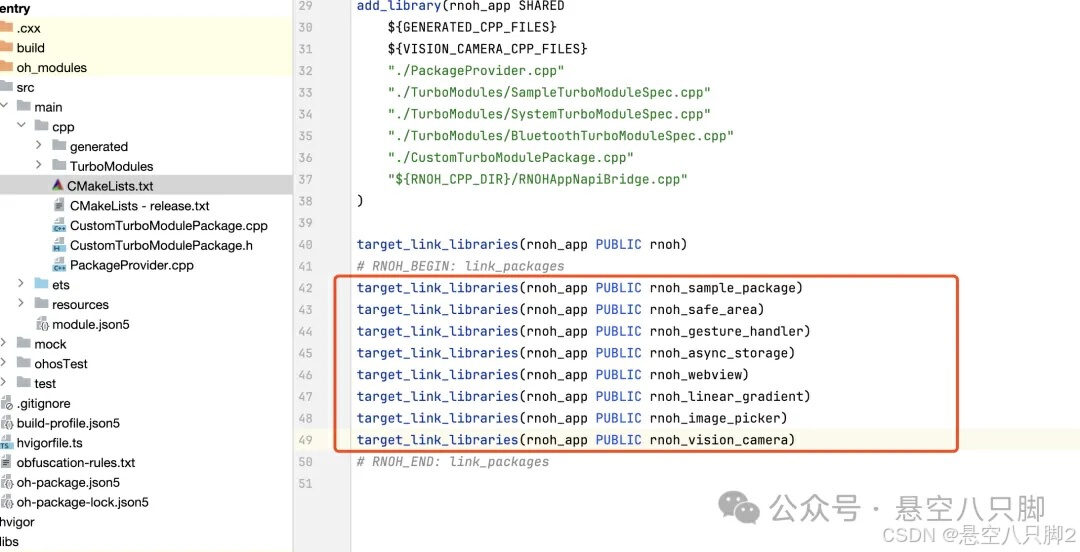This screenshot has width=1080, height=552.
Task: Click the oh-package-lock.json5 file icon
Action: click(6, 502)
